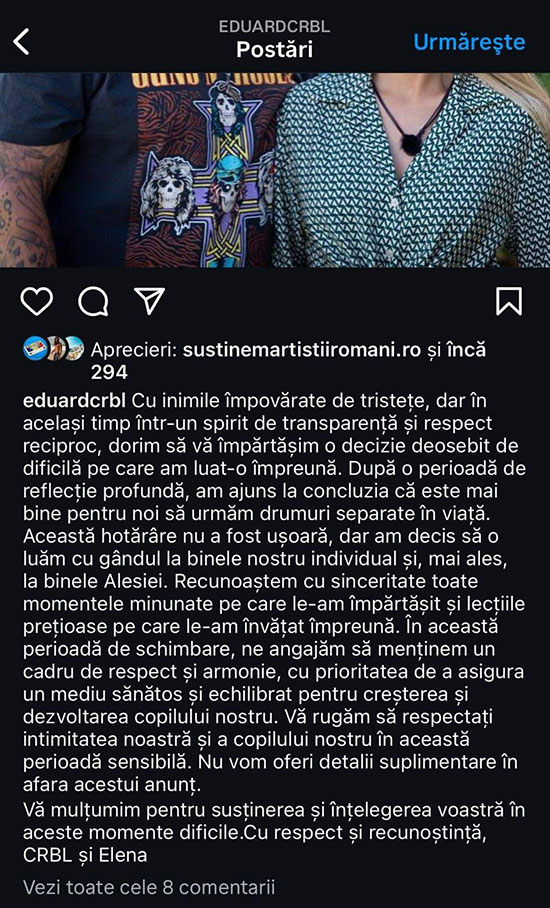This screenshot has width=550, height=908.
Task: View all 8 comments link
Action: click(149, 887)
